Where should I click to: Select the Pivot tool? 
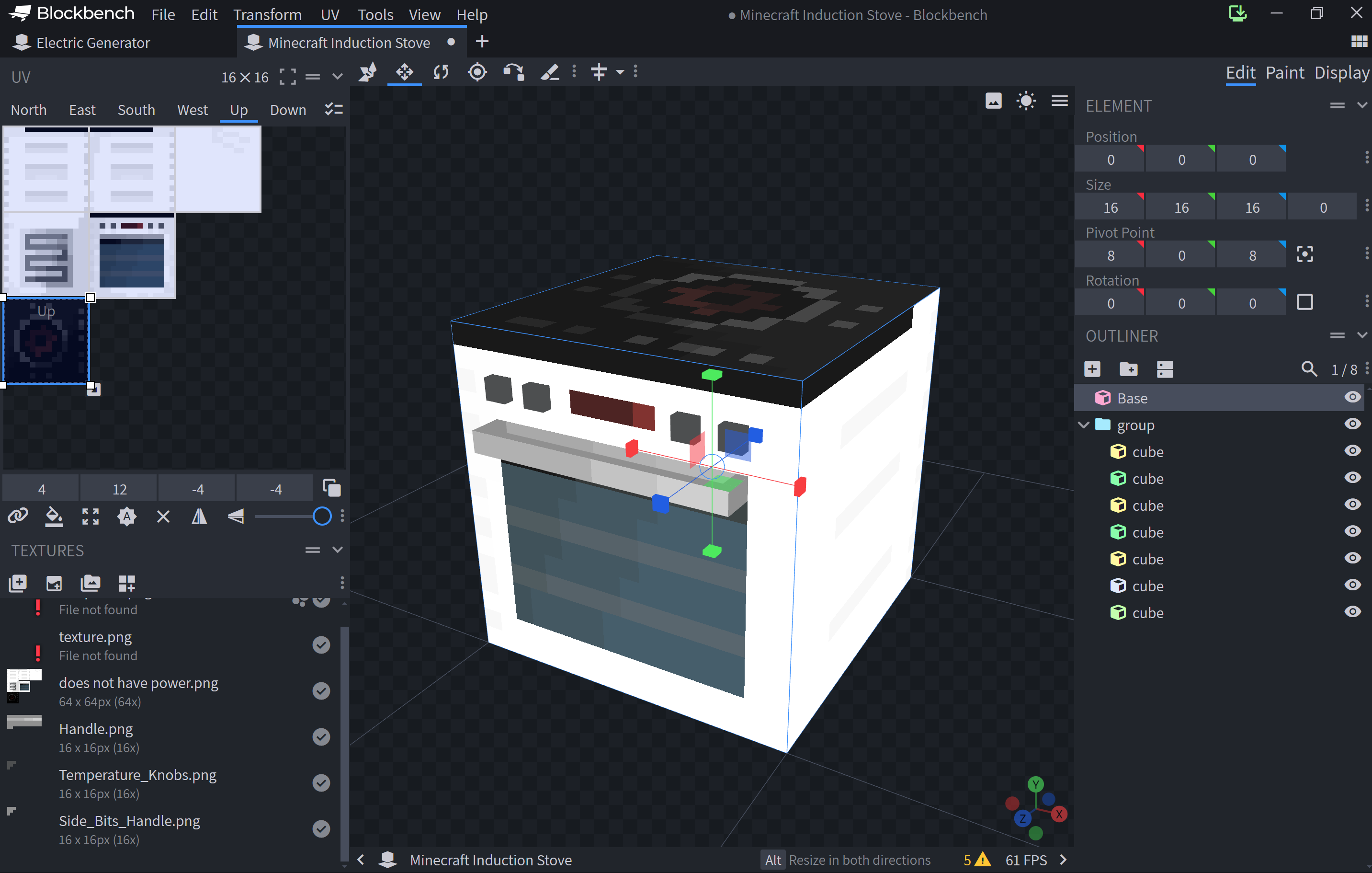pos(477,72)
